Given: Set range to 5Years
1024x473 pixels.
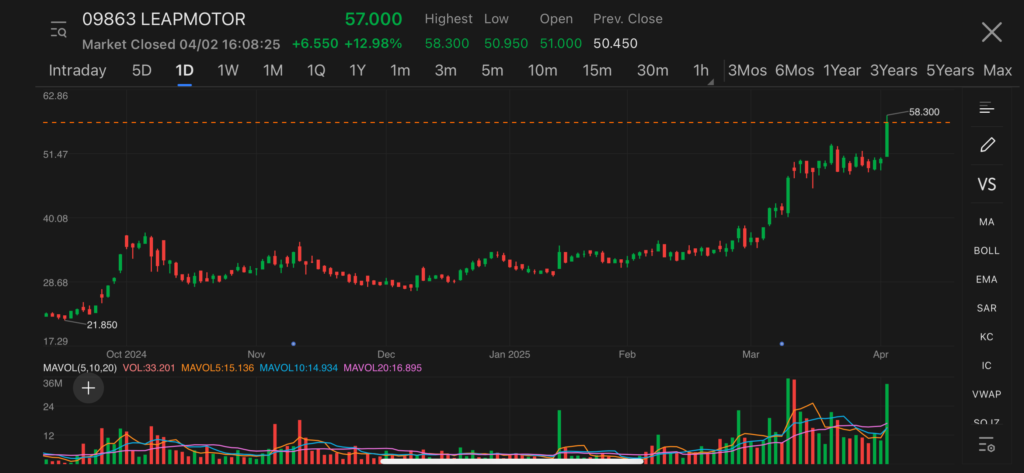Looking at the screenshot, I should coord(950,71).
